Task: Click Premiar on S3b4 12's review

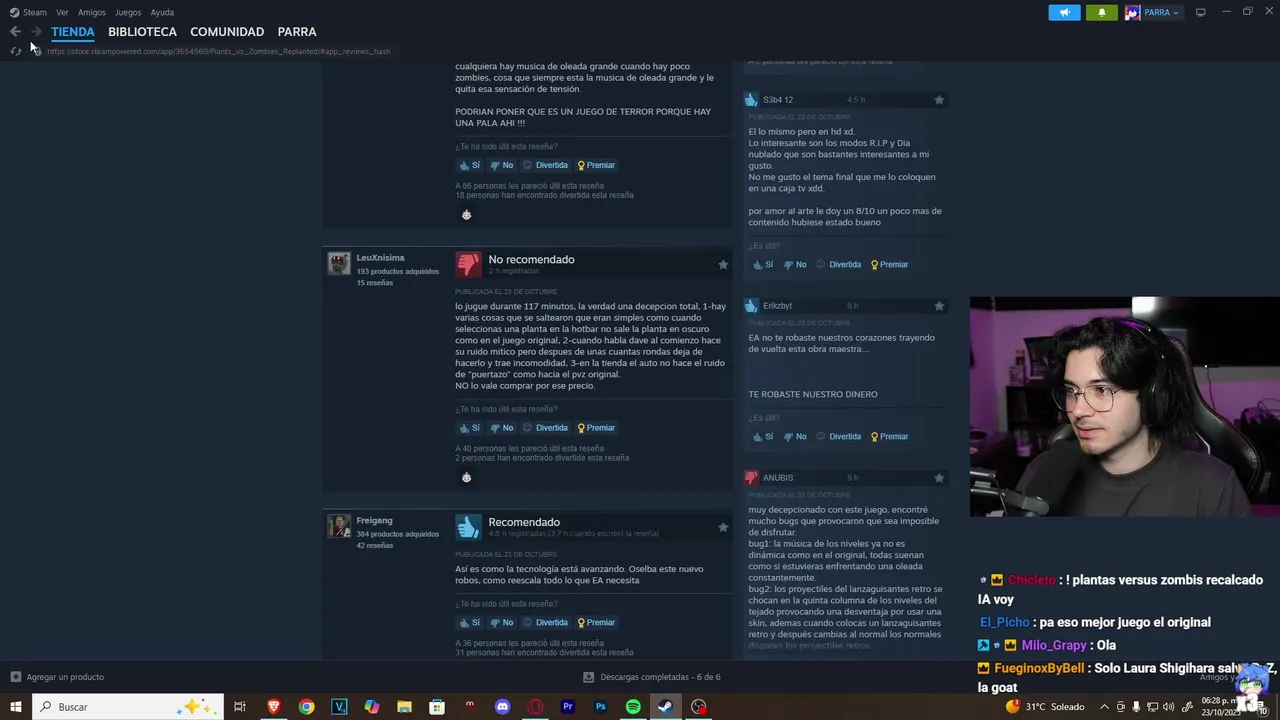Action: pyautogui.click(x=889, y=265)
